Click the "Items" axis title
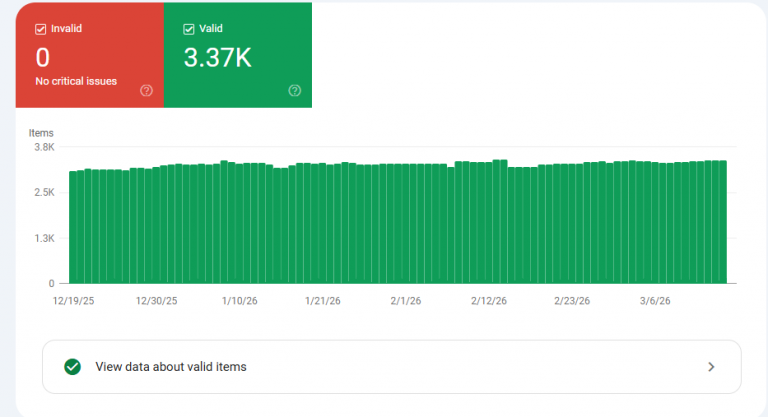Image resolution: width=768 pixels, height=417 pixels. click(x=41, y=133)
